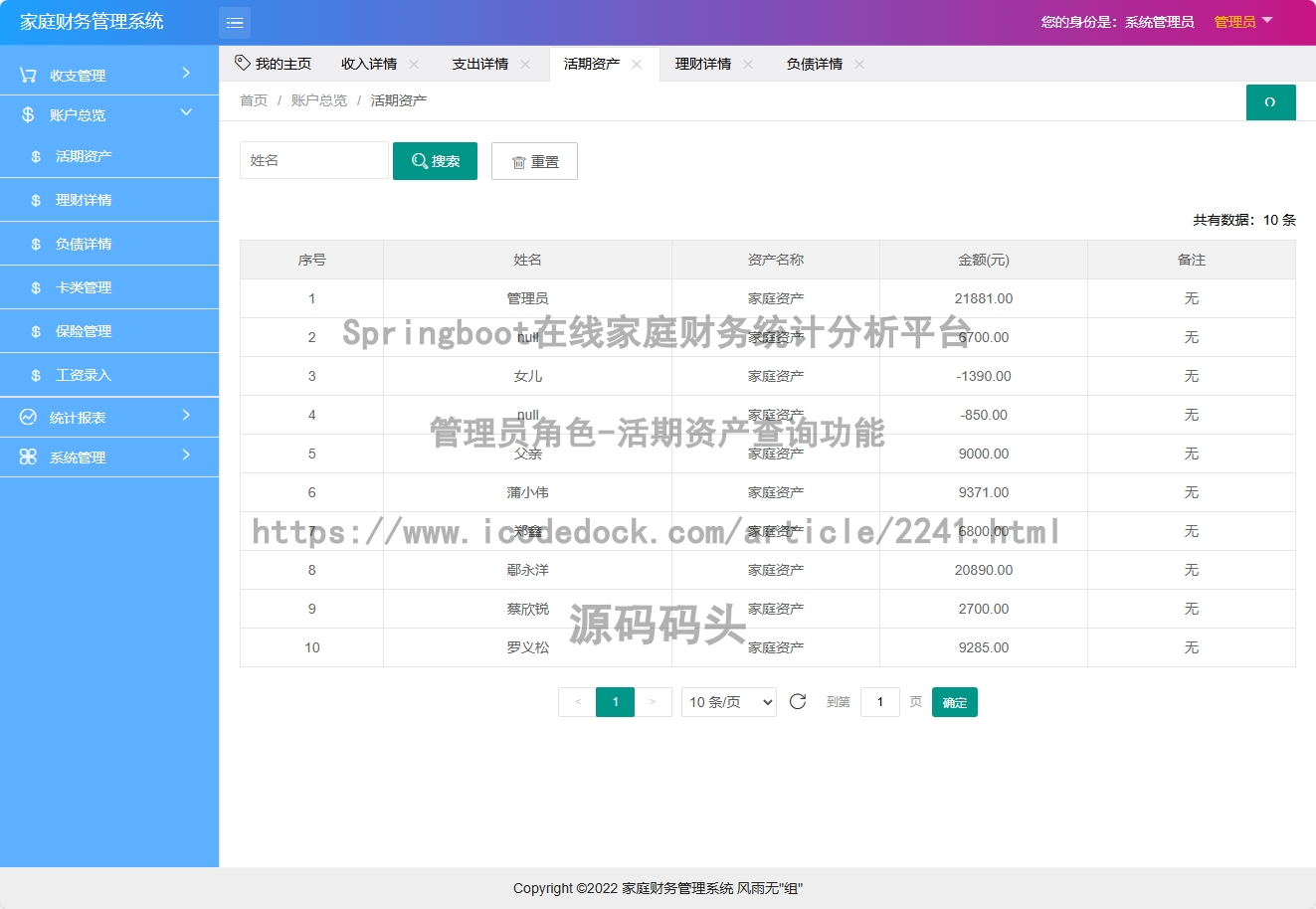The image size is (1316, 909).
Task: Click the dollar icon beside 账户总览
Action: (28, 114)
